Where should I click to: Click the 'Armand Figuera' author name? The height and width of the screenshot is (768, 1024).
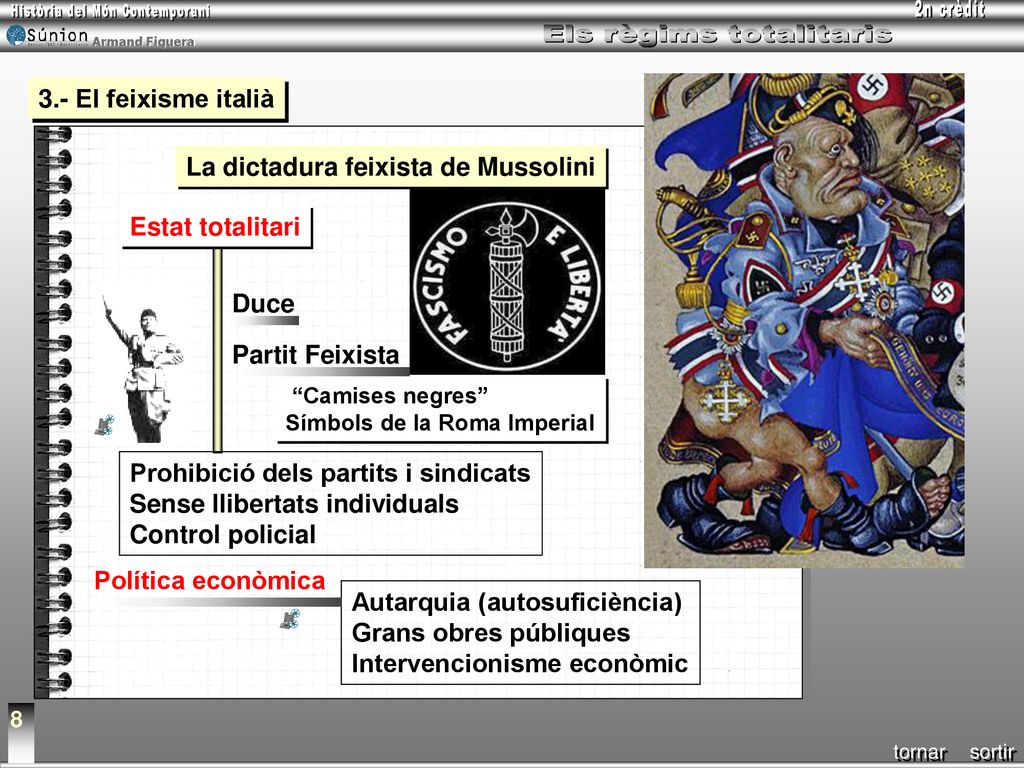tap(143, 42)
